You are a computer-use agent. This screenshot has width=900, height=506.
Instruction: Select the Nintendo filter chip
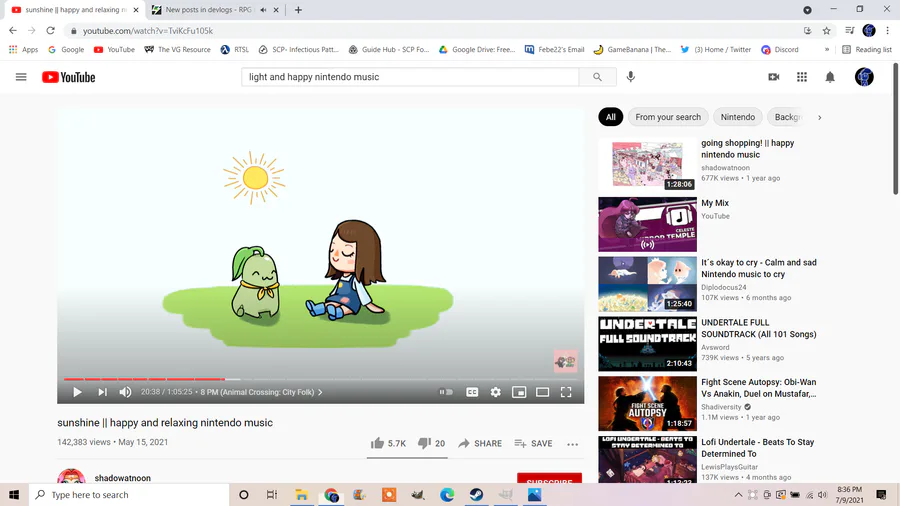pyautogui.click(x=738, y=117)
